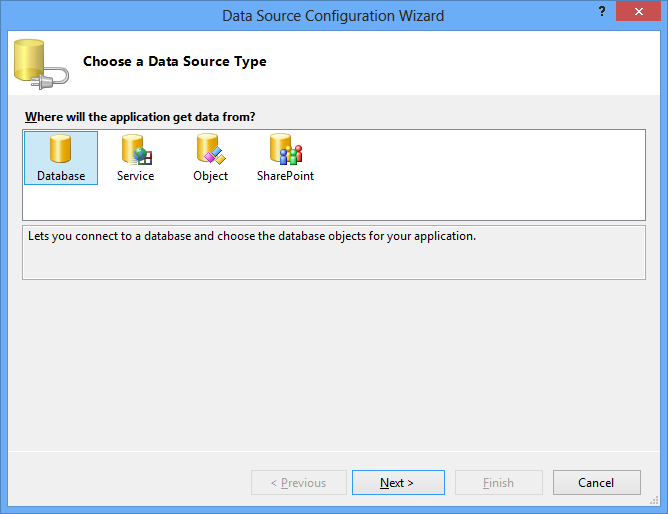Click the greyed-out Previous button
668x514 pixels.
pyautogui.click(x=298, y=483)
